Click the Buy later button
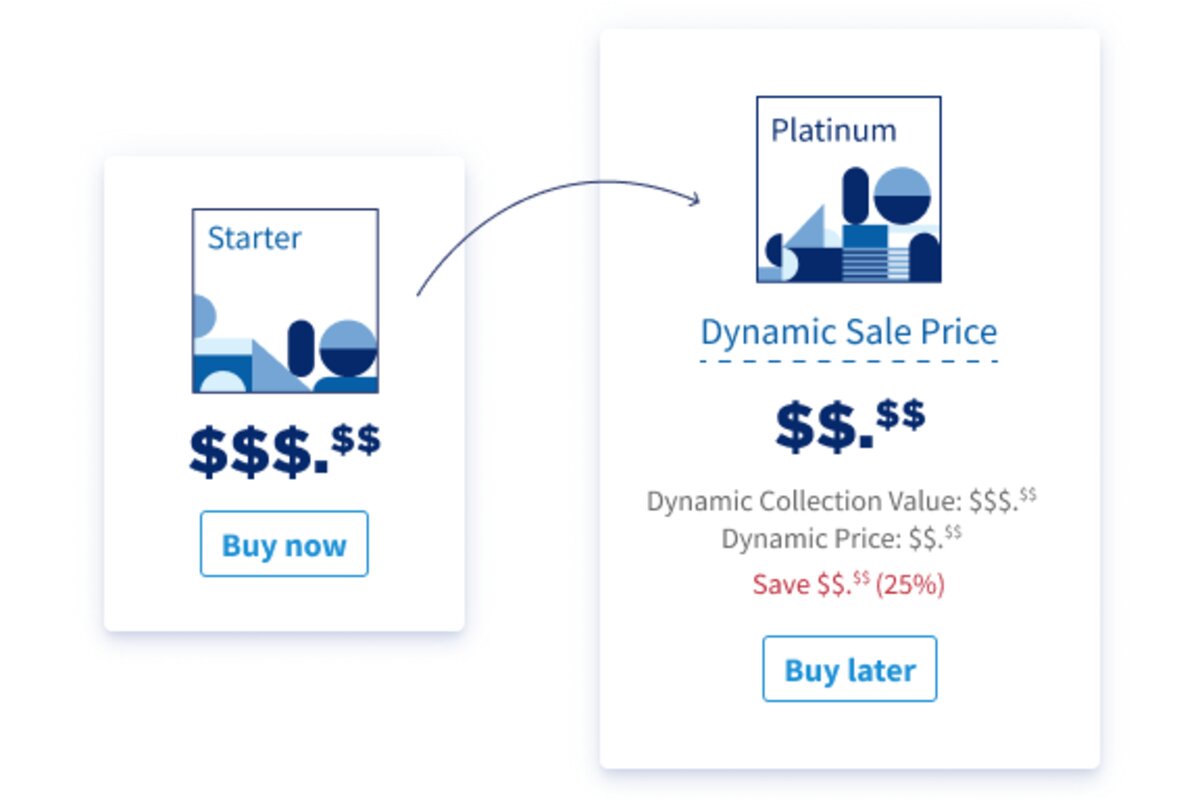 click(850, 669)
